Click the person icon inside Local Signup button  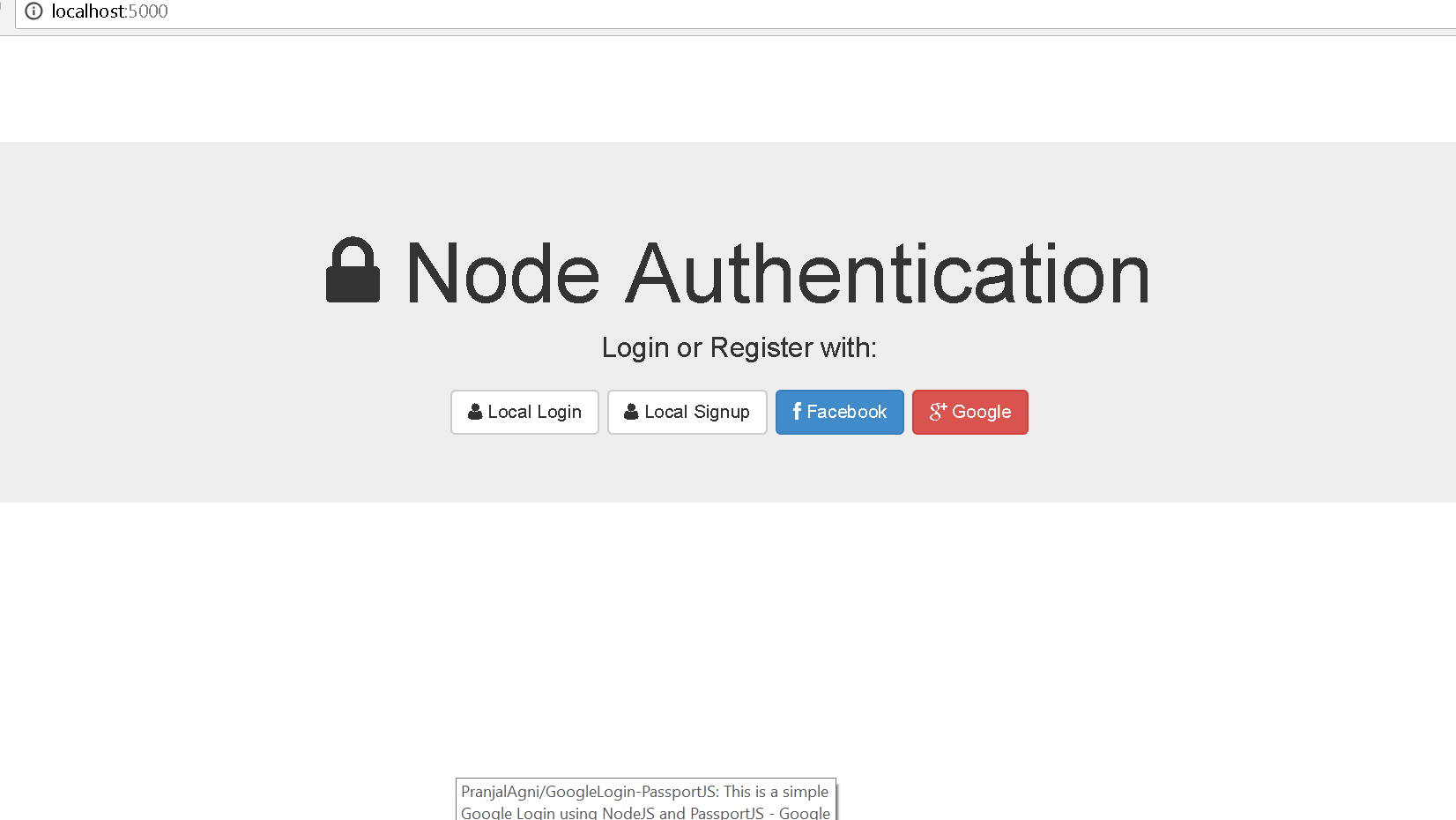point(630,411)
